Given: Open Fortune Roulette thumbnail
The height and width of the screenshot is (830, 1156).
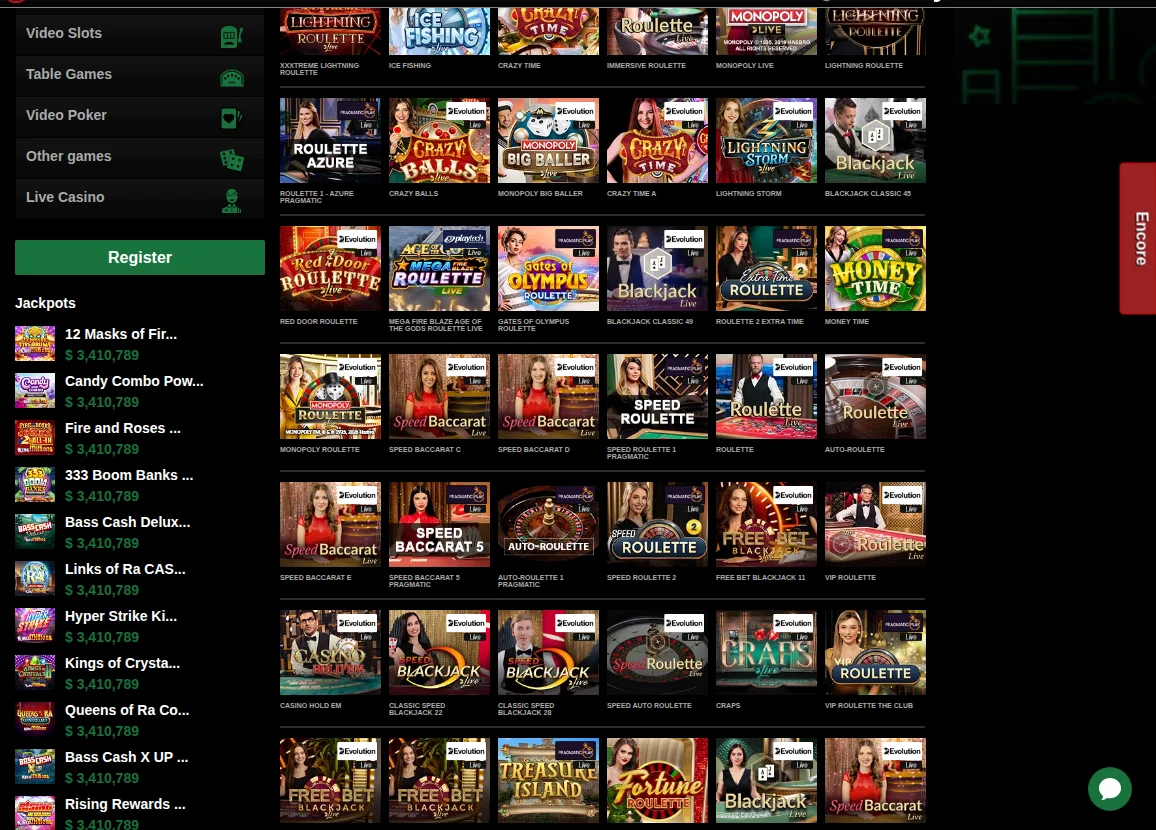Looking at the screenshot, I should point(657,781).
